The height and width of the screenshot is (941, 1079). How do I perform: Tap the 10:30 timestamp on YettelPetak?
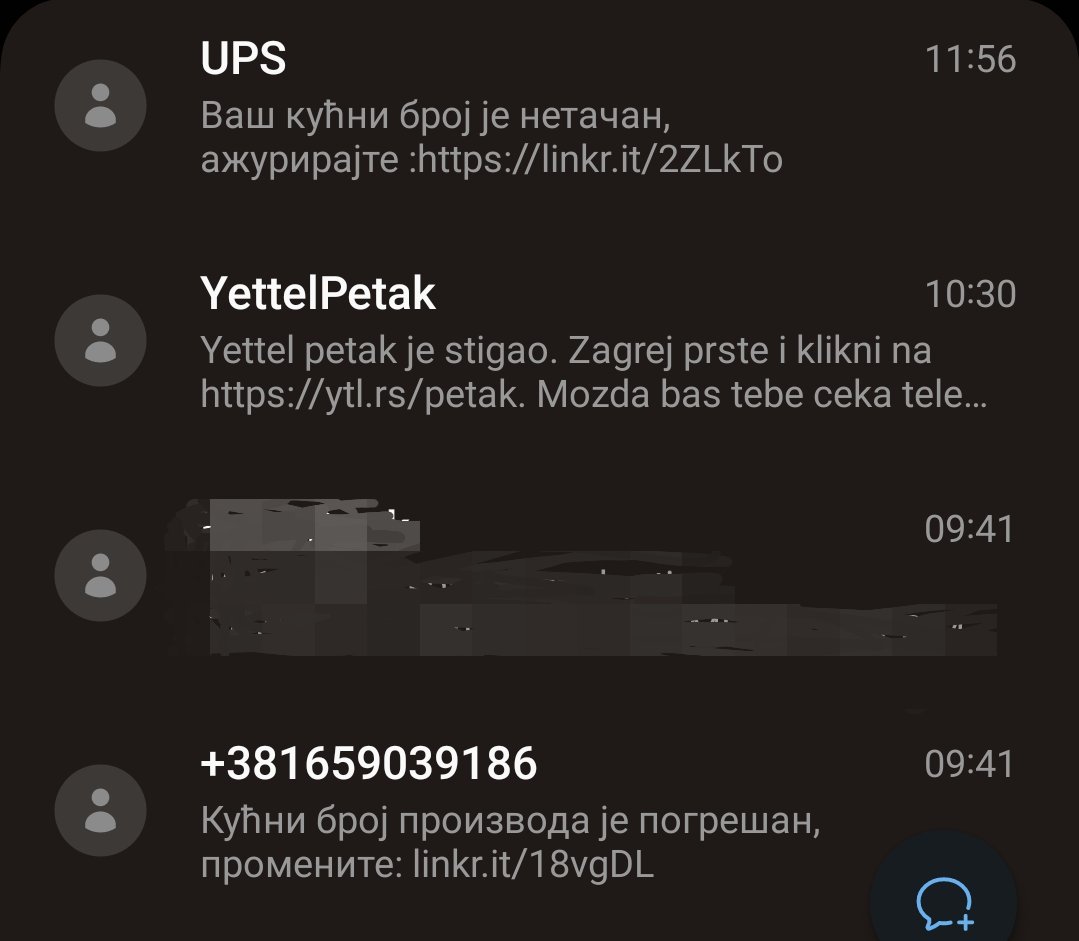click(970, 295)
